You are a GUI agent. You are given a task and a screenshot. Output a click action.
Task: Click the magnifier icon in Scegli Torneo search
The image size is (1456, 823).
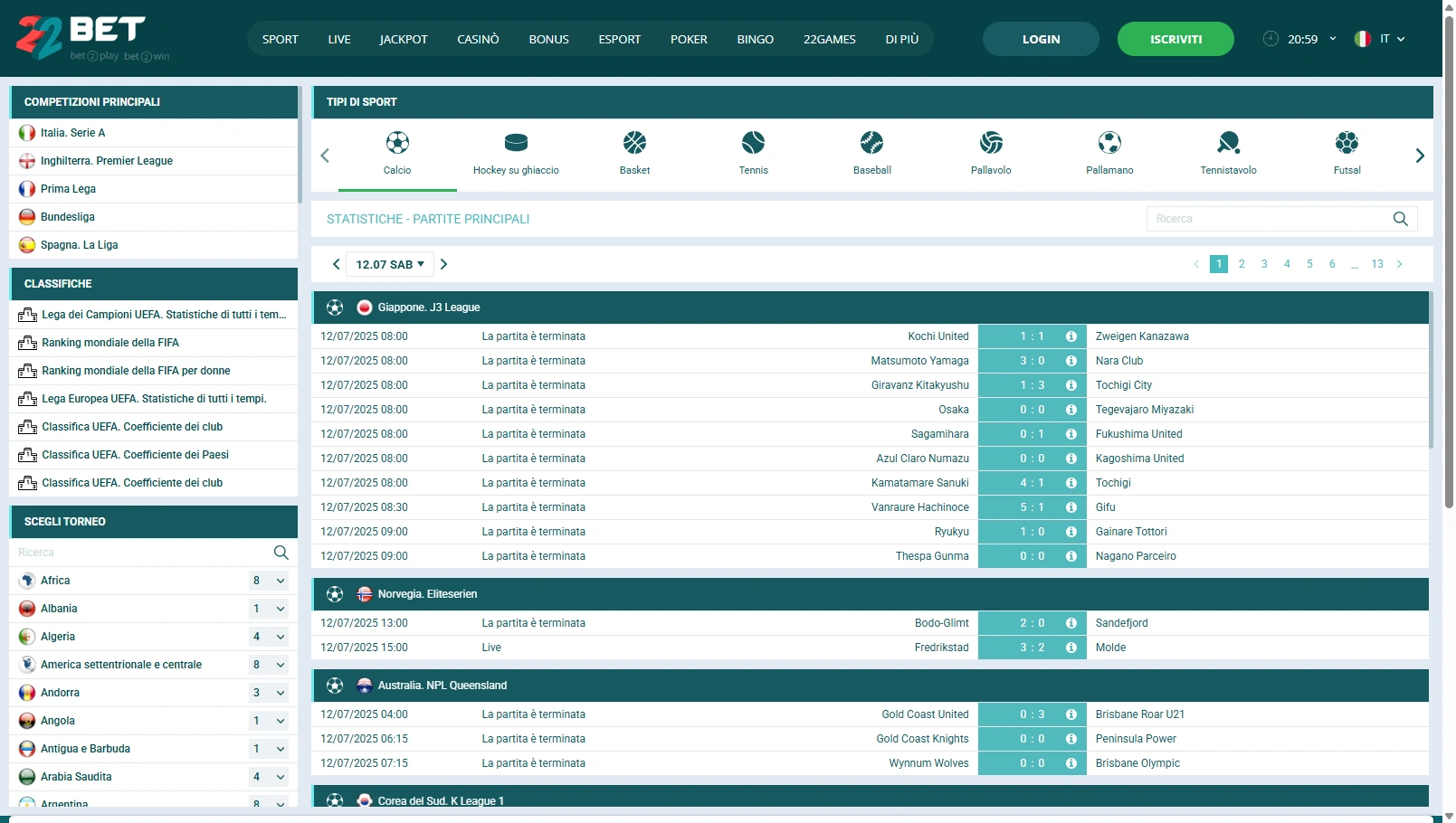281,553
